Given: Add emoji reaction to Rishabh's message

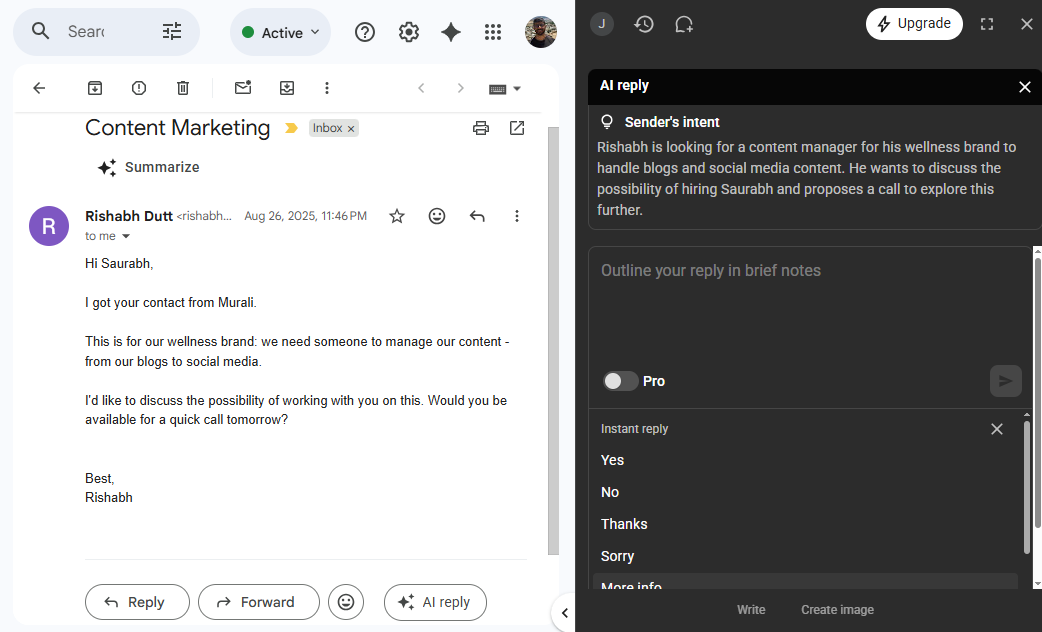Looking at the screenshot, I should [x=437, y=216].
